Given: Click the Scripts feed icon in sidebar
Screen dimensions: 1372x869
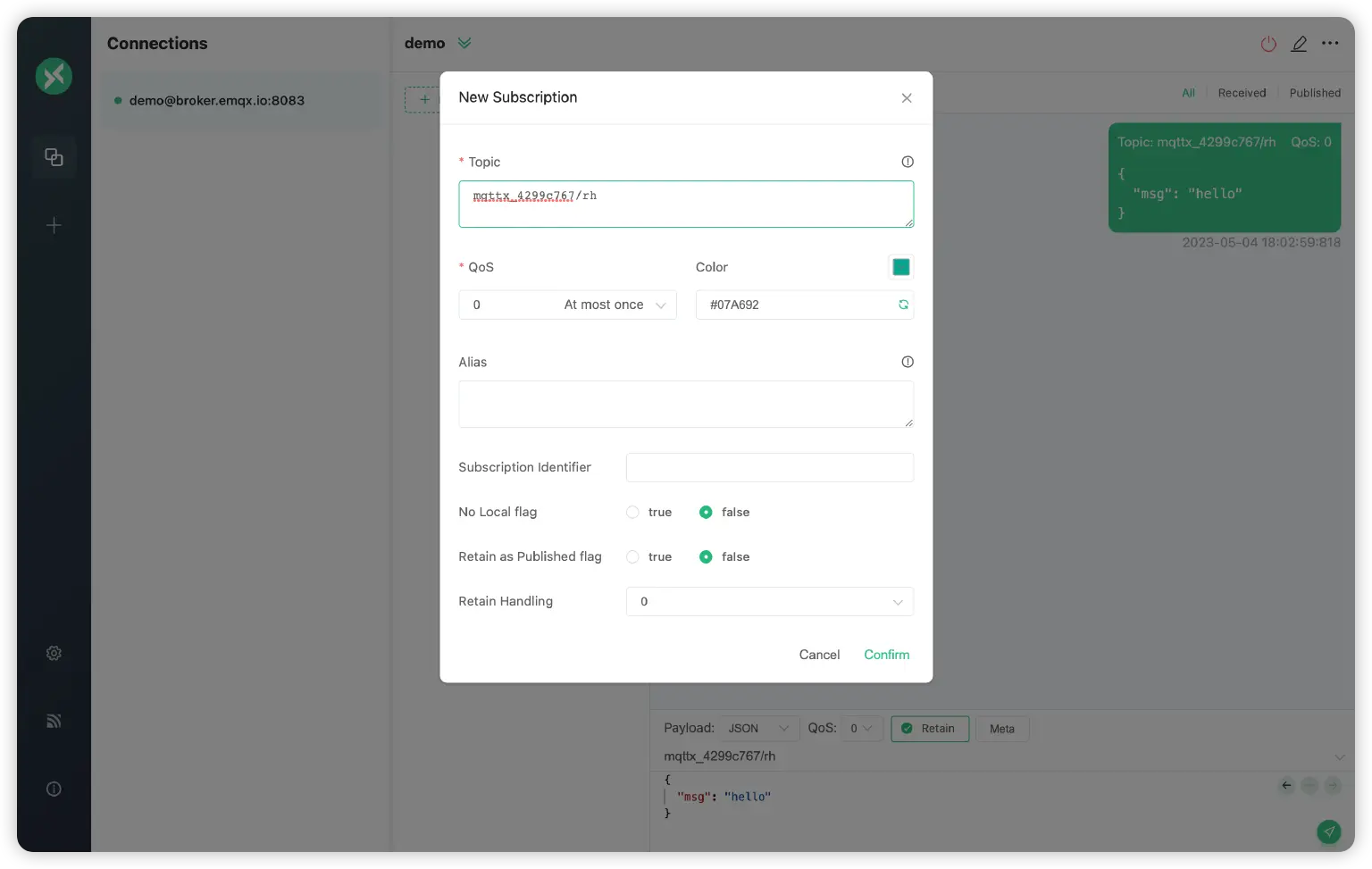Looking at the screenshot, I should pos(54,721).
